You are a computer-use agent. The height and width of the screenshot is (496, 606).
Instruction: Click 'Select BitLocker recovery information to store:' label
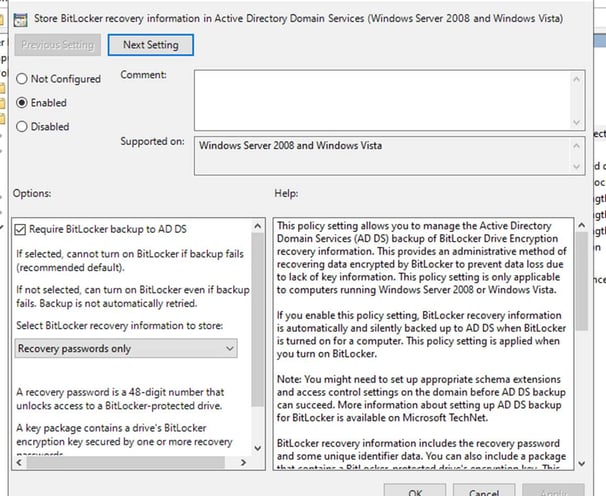click(119, 326)
